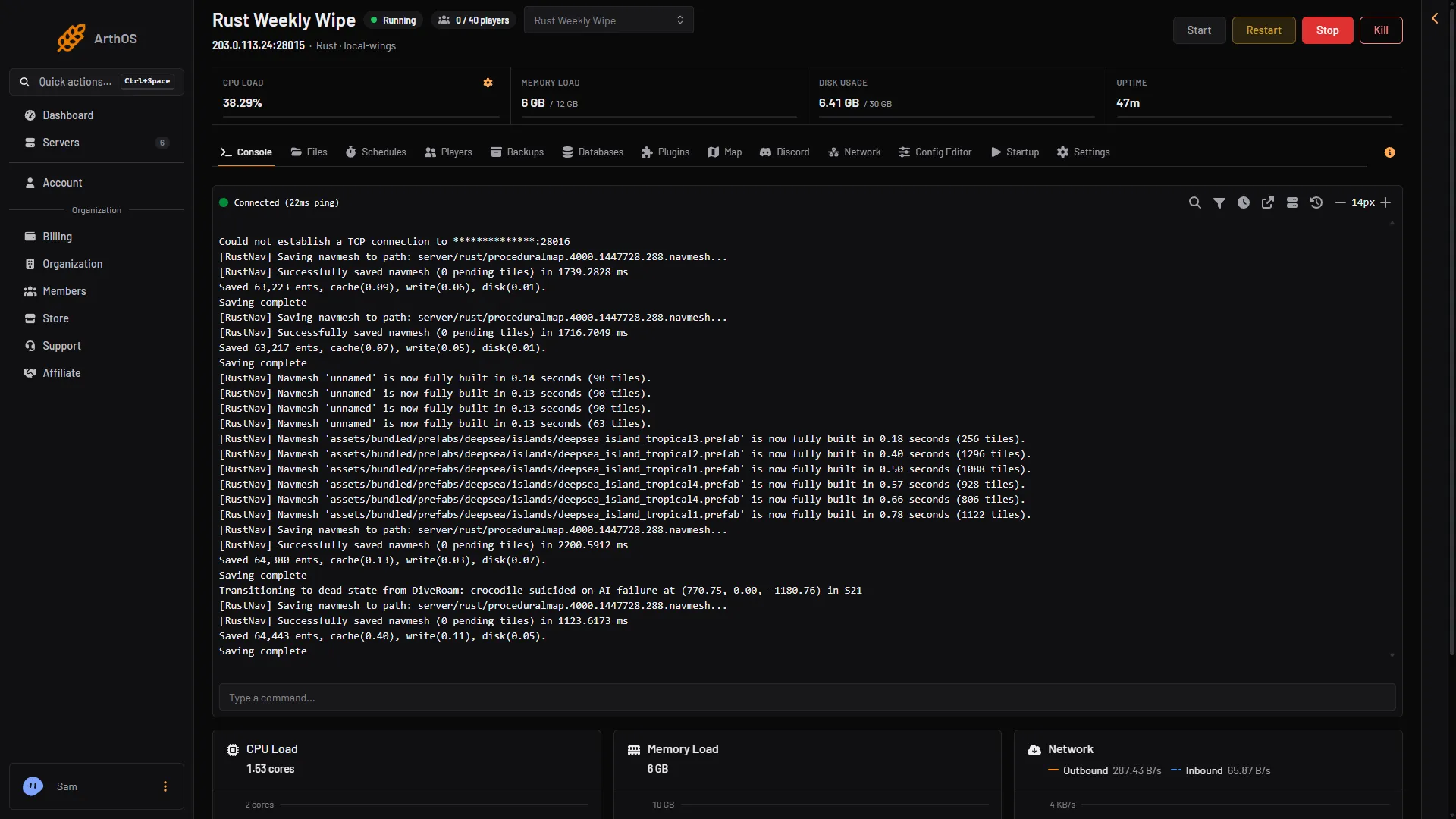Open Organization in sidebar

pyautogui.click(x=96, y=264)
